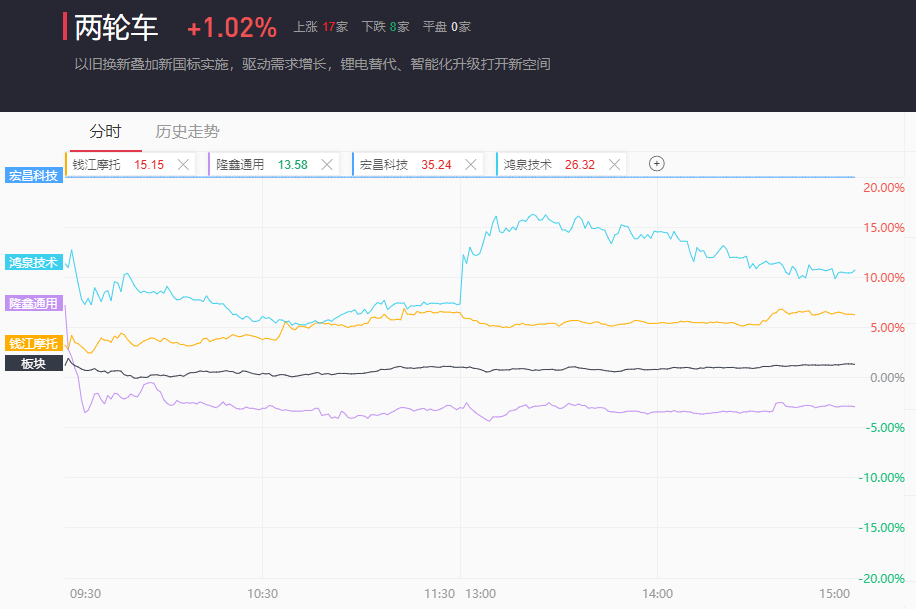
Task: Toggle the 鸿泉技术 cyan line label
Action: (33, 262)
